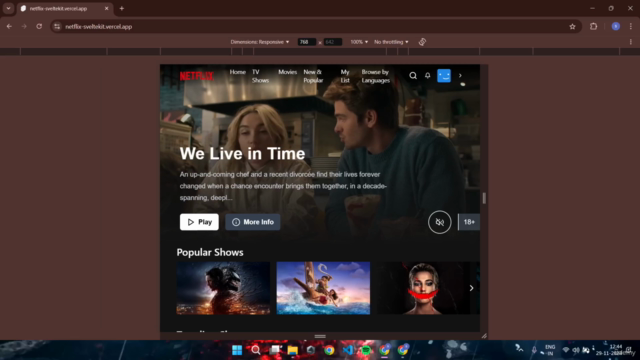The height and width of the screenshot is (360, 640).
Task: Toggle the muted trailer sound button
Action: click(440, 222)
